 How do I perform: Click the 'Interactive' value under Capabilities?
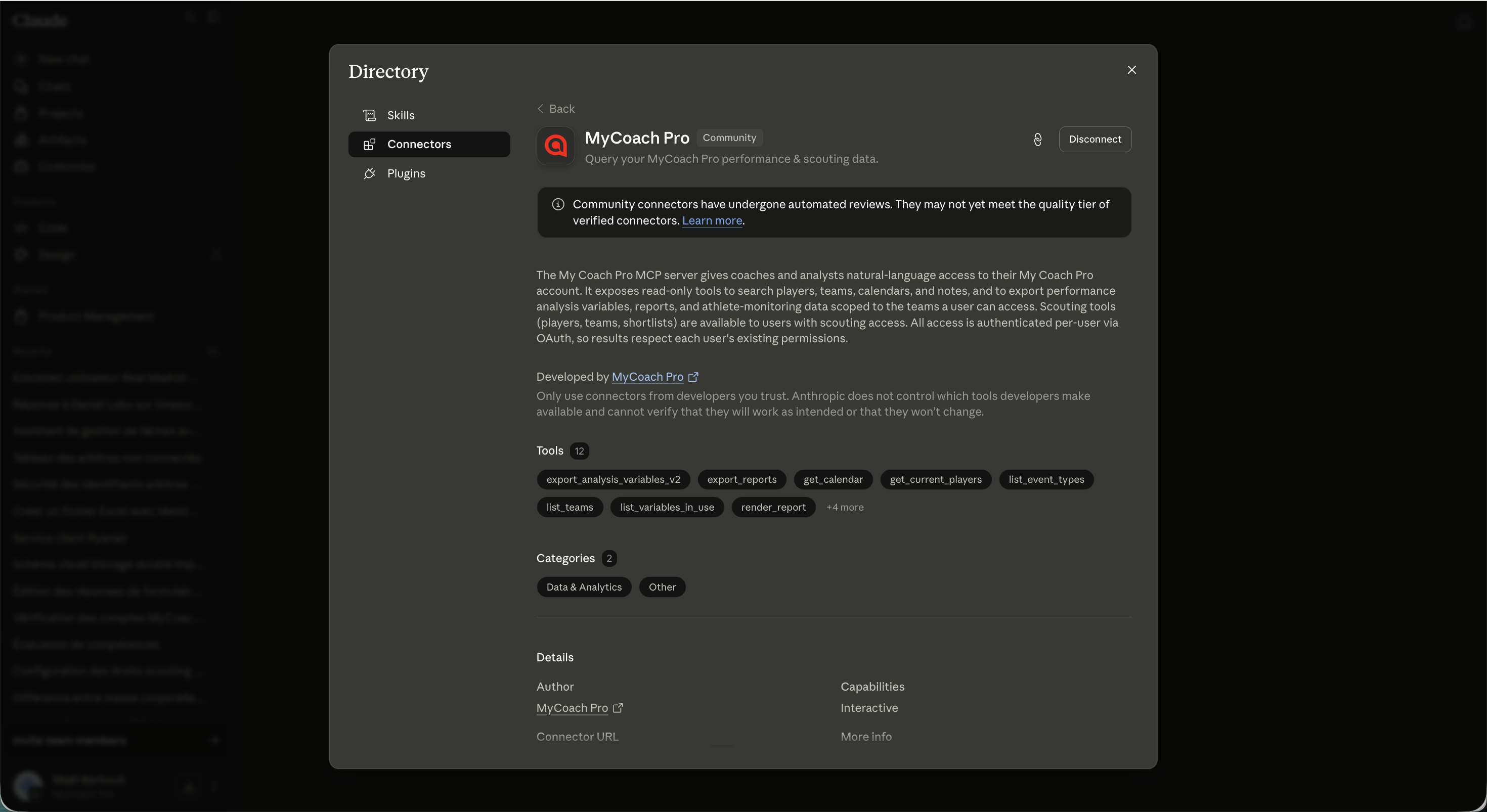point(869,707)
